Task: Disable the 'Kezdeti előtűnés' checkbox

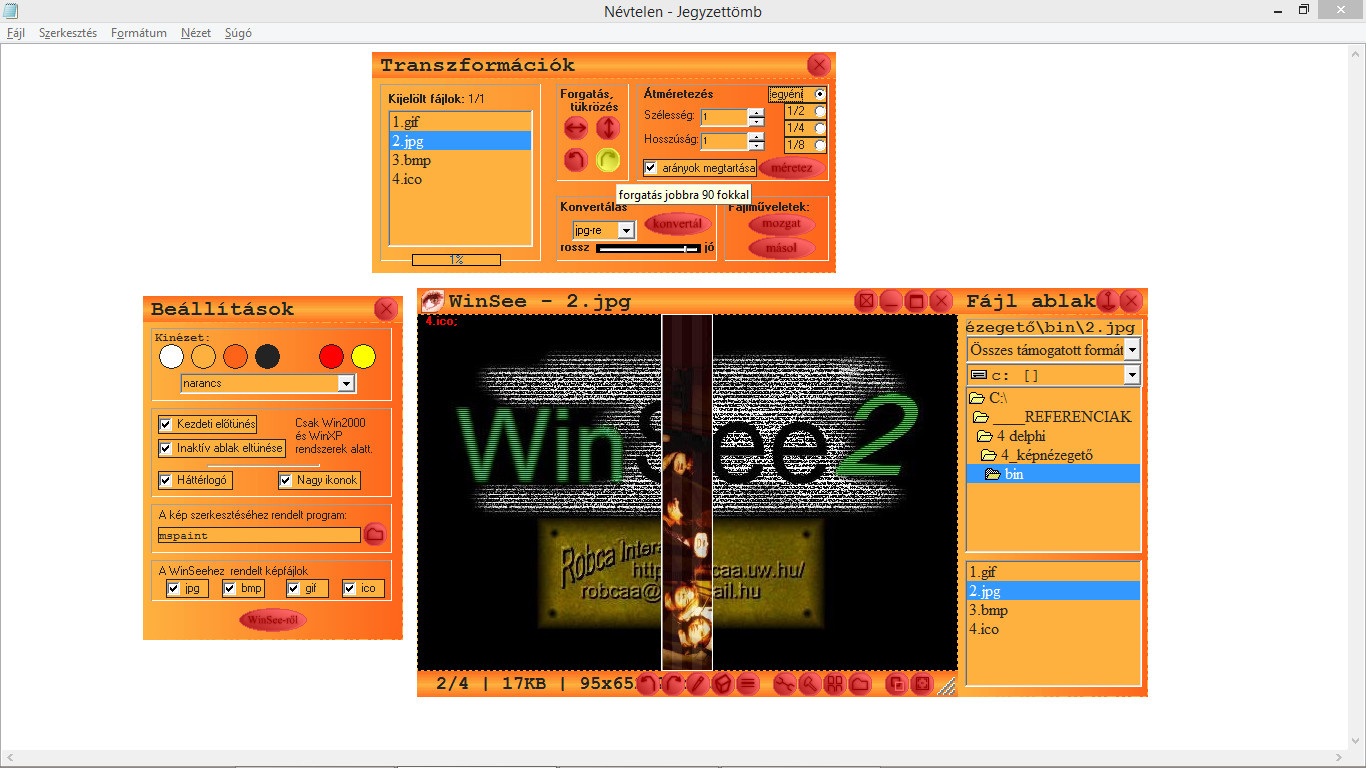Action: coord(166,424)
